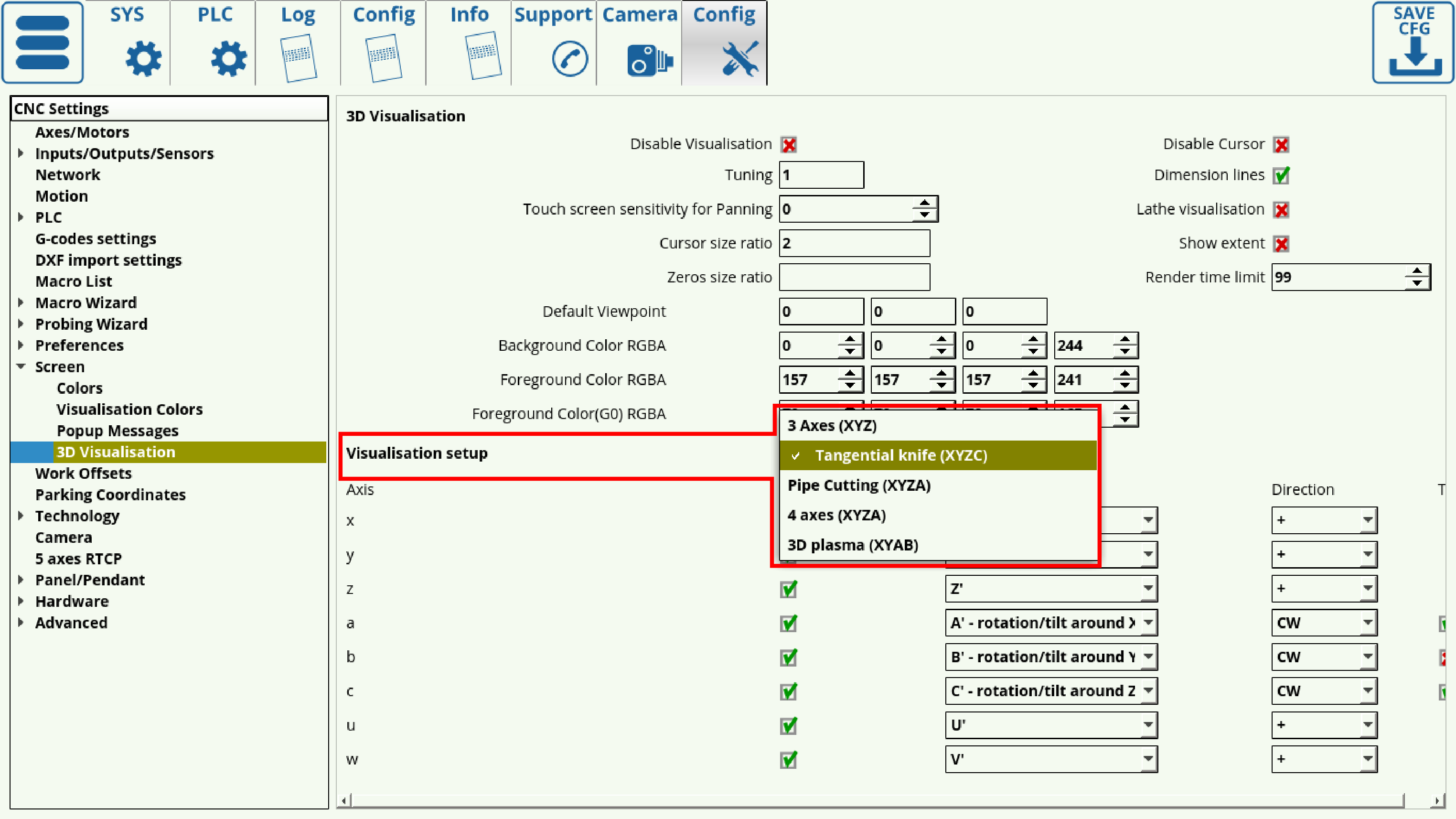Increase the Render time limit value
This screenshot has height=819, width=1456.
tap(1417, 271)
